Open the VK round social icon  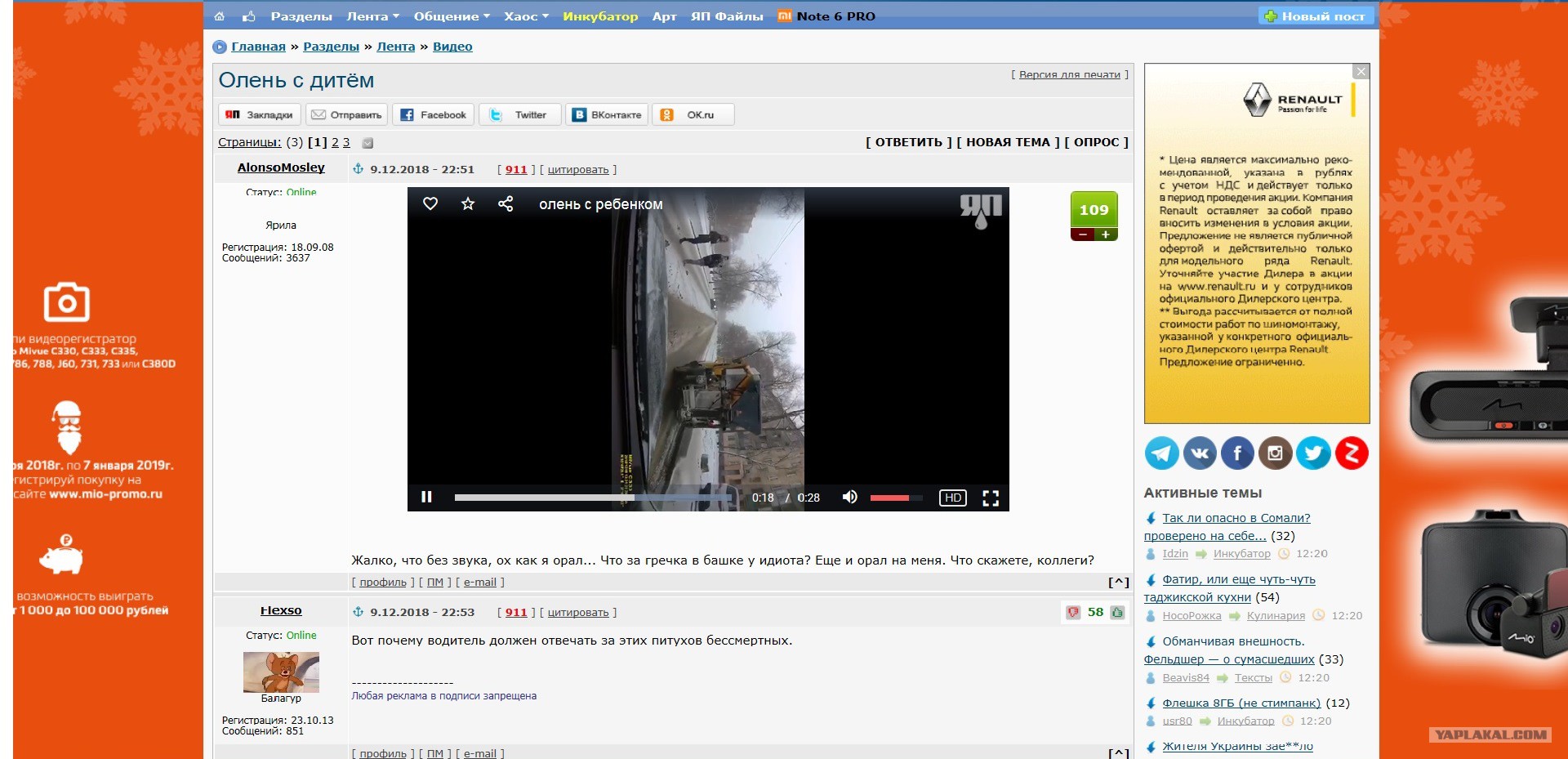(1200, 453)
